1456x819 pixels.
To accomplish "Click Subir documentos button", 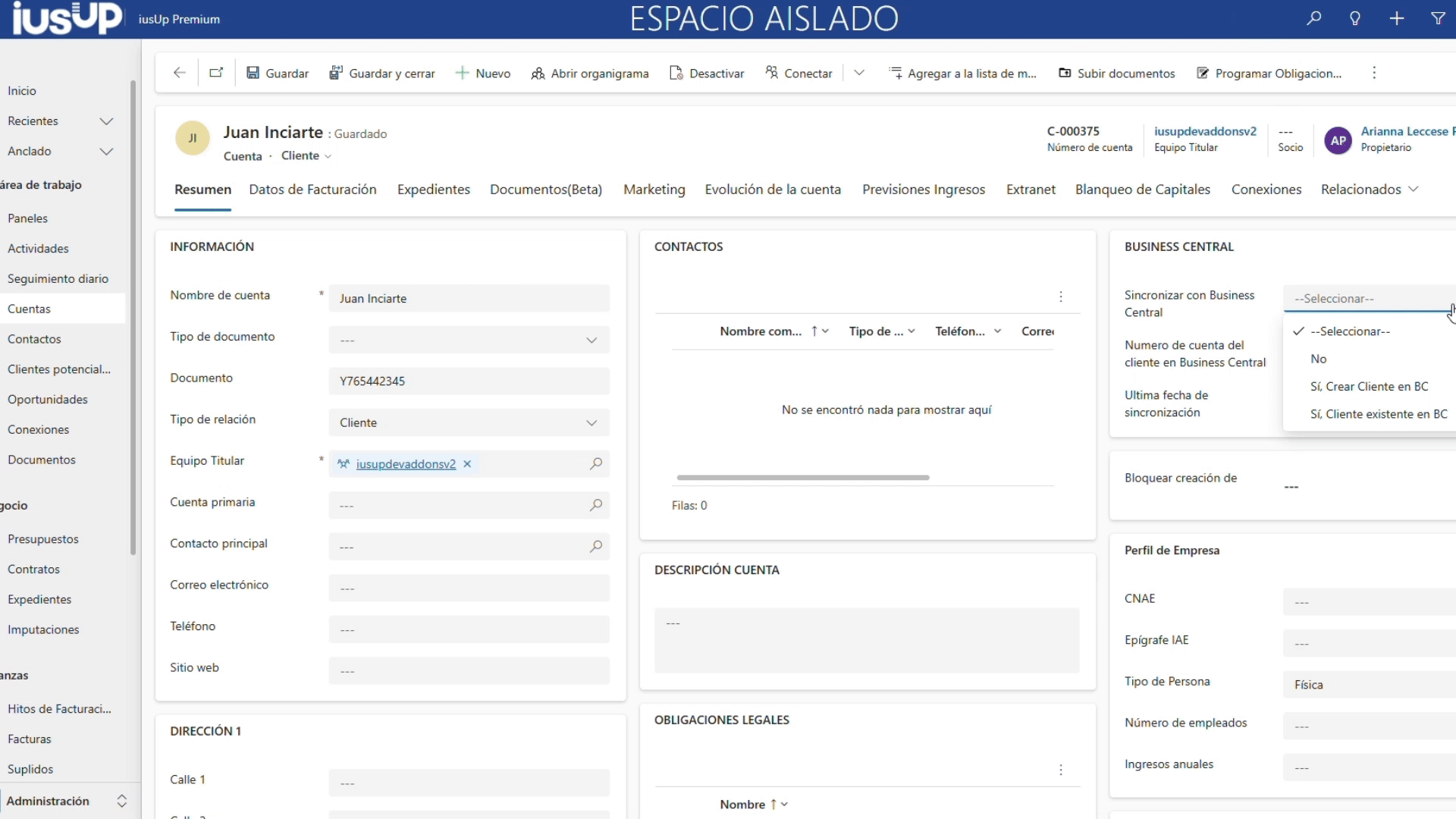I will click(1117, 73).
